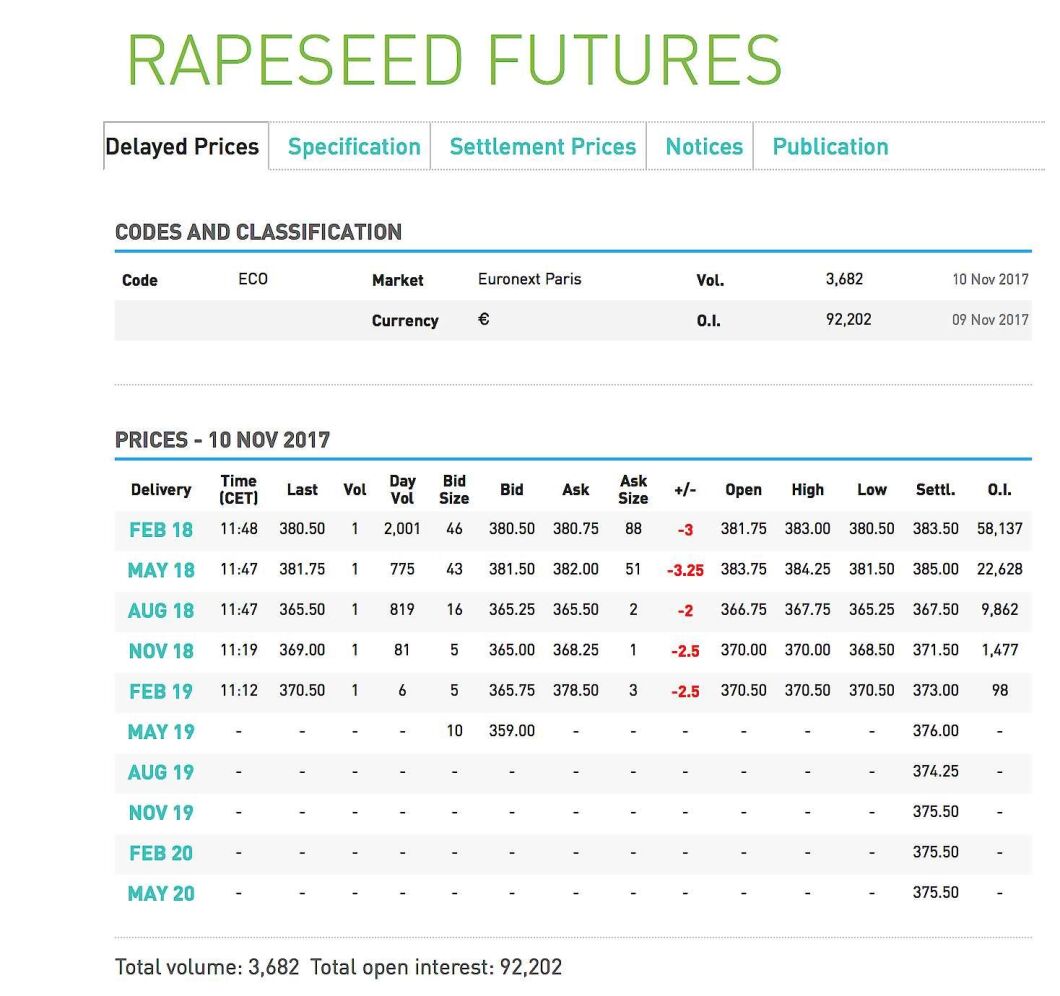1060x996 pixels.
Task: Select the NOV 18 delivery link
Action: click(161, 651)
